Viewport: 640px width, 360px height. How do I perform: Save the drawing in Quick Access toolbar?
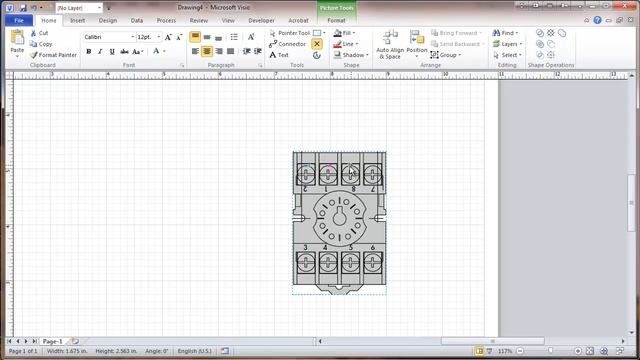(23, 8)
